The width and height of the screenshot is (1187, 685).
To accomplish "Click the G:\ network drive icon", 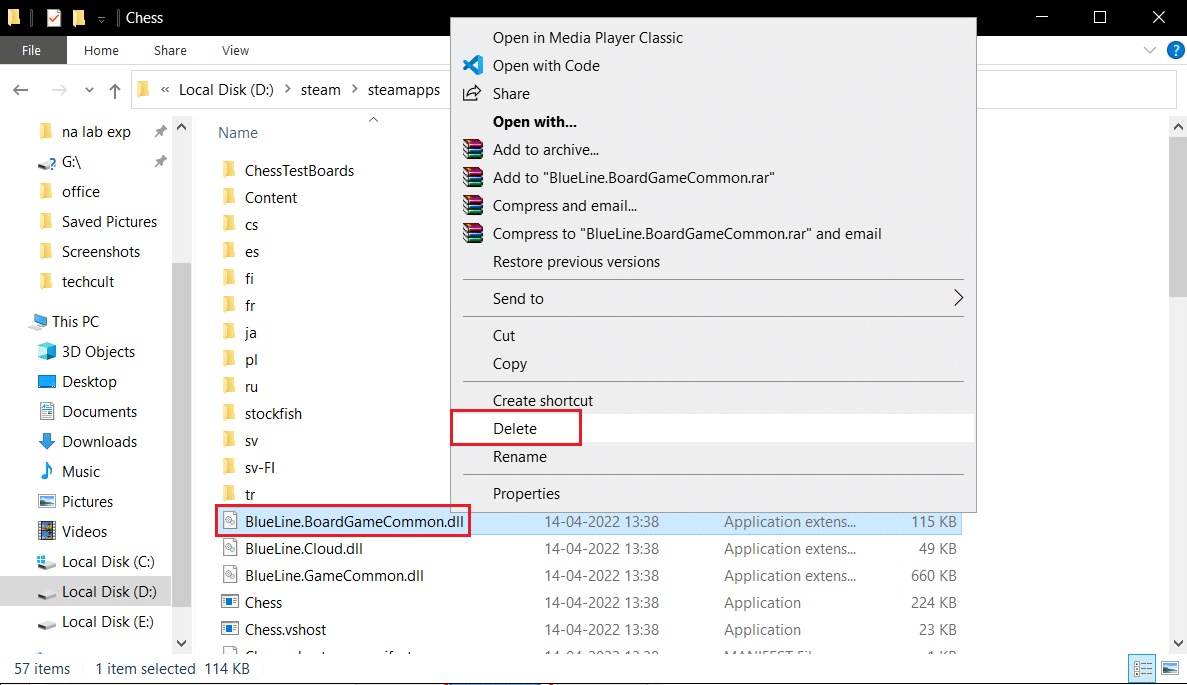I will pyautogui.click(x=47, y=162).
